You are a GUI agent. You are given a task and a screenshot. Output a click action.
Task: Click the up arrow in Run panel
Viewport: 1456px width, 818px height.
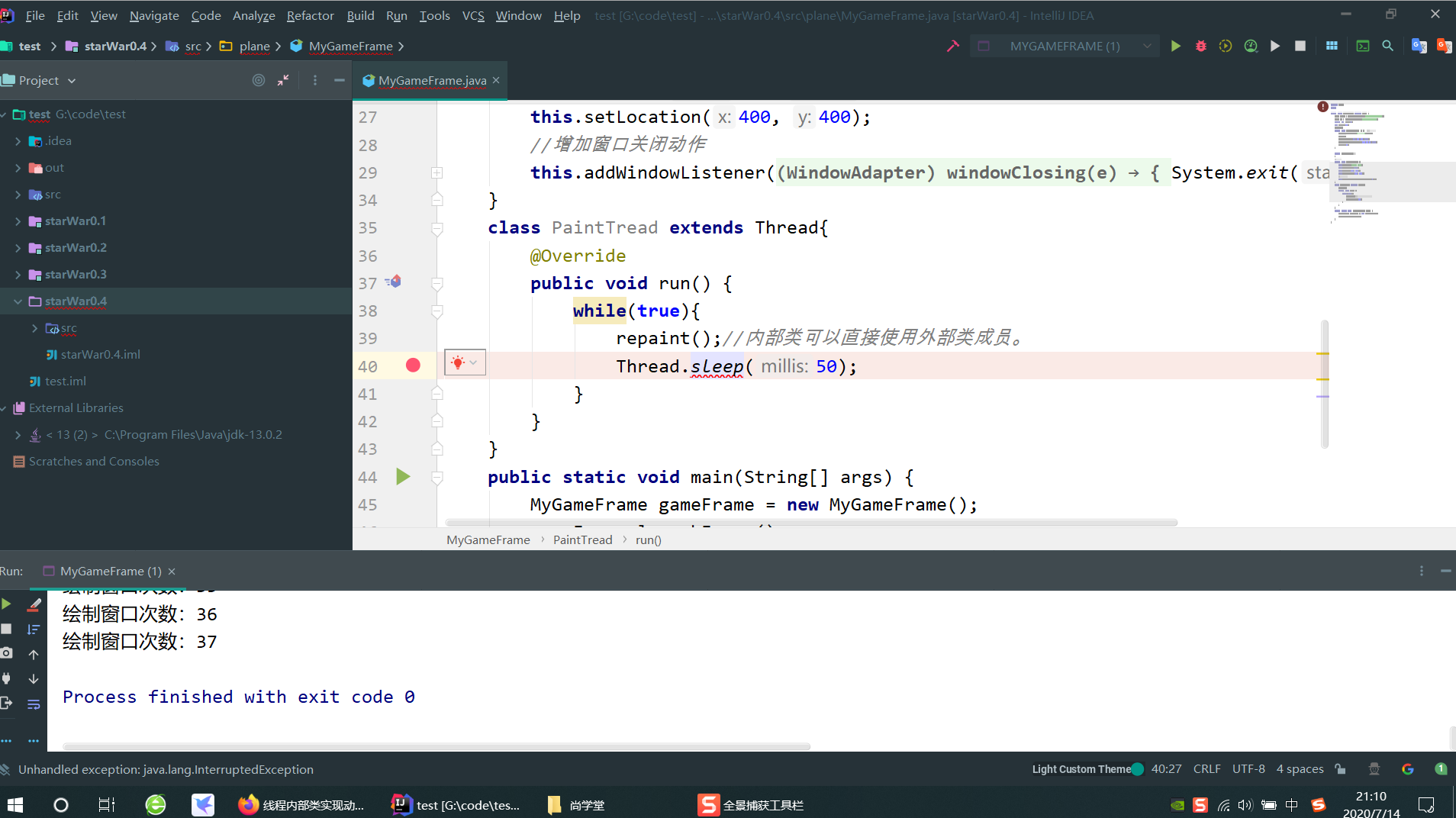[x=34, y=655]
